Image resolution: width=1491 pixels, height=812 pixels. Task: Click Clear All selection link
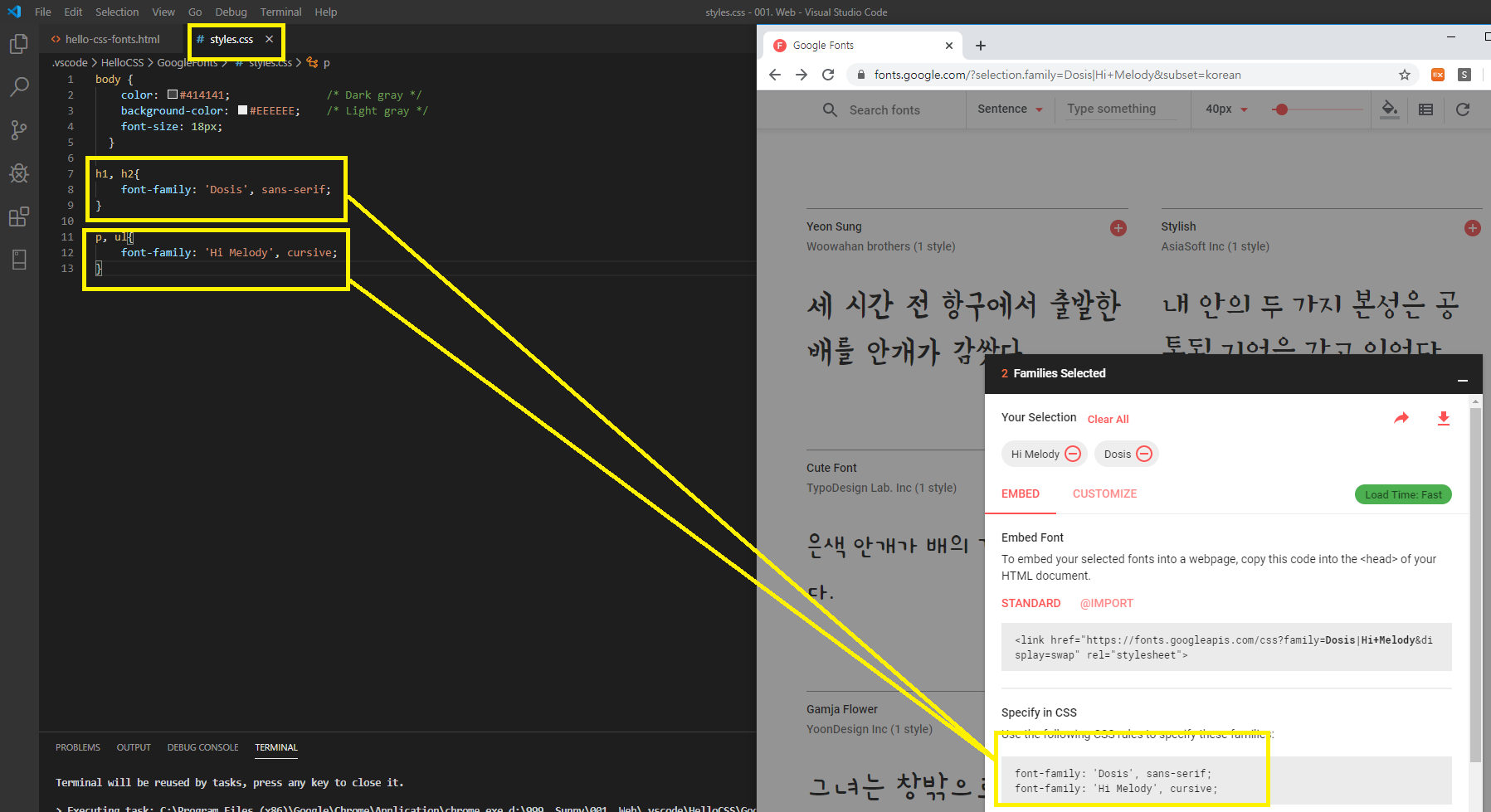pos(1109,419)
